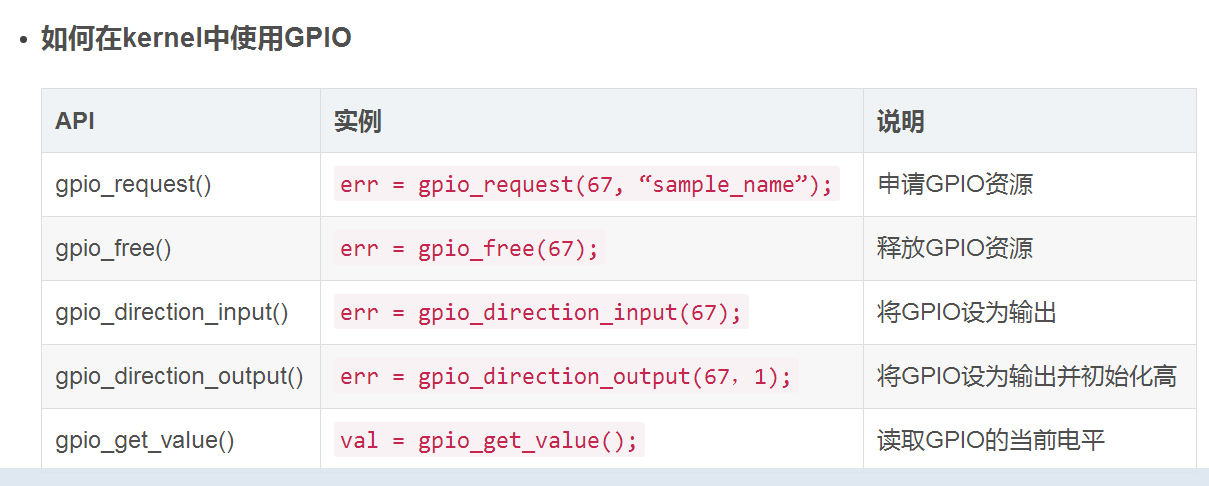This screenshot has height=486, width=1209.
Task: Click the 释放GPIO资源 description
Action: (x=955, y=249)
